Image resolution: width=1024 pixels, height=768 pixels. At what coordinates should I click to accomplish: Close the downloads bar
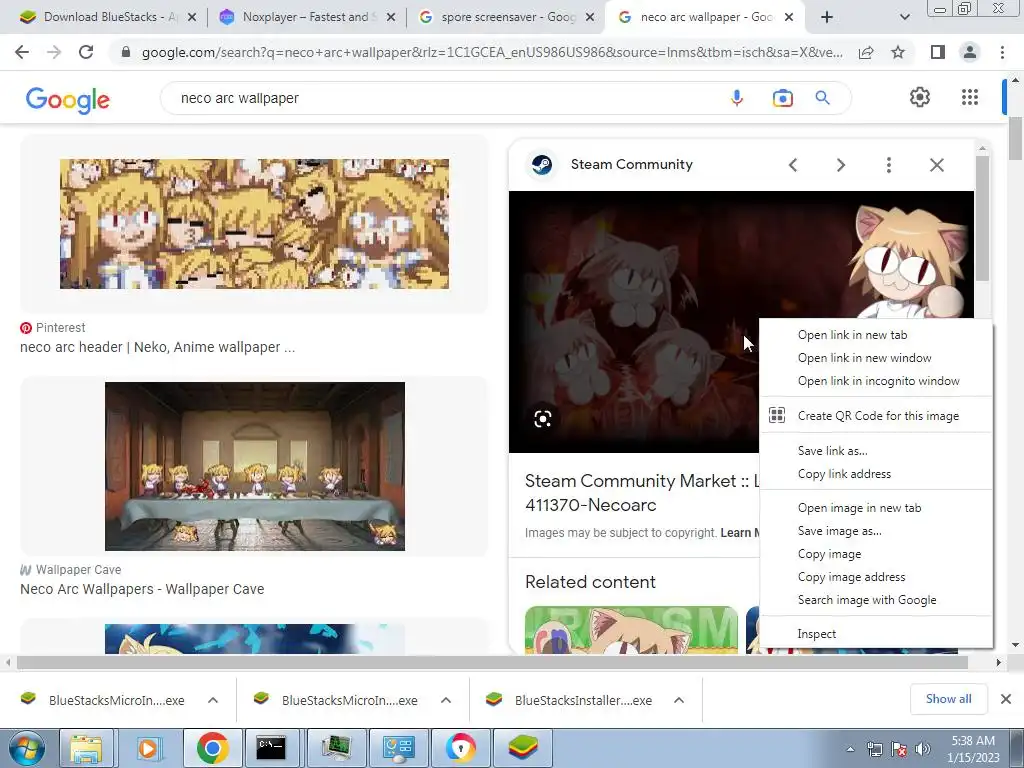[1006, 699]
